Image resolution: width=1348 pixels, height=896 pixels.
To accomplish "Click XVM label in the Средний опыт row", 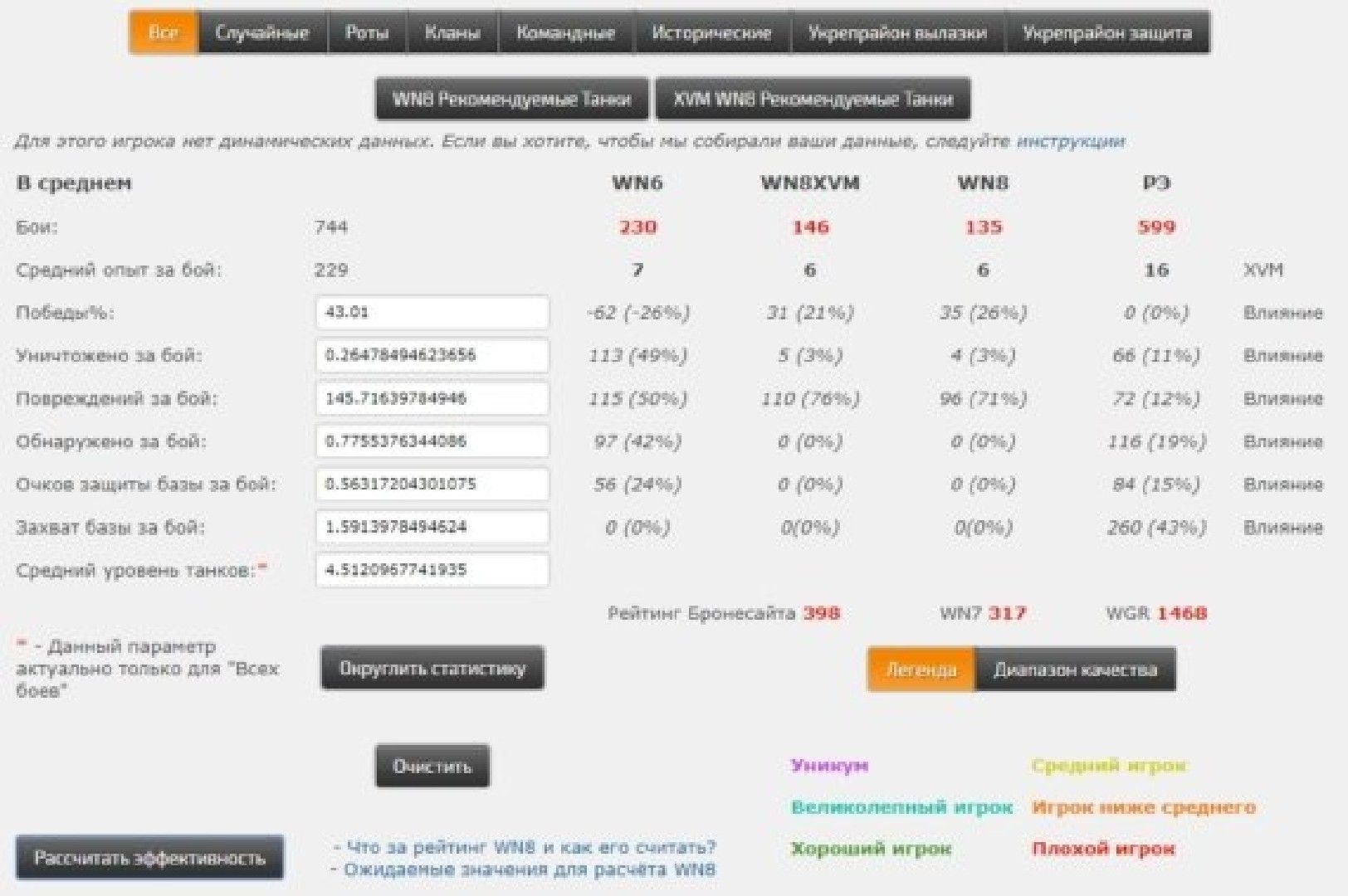I will (x=1263, y=270).
